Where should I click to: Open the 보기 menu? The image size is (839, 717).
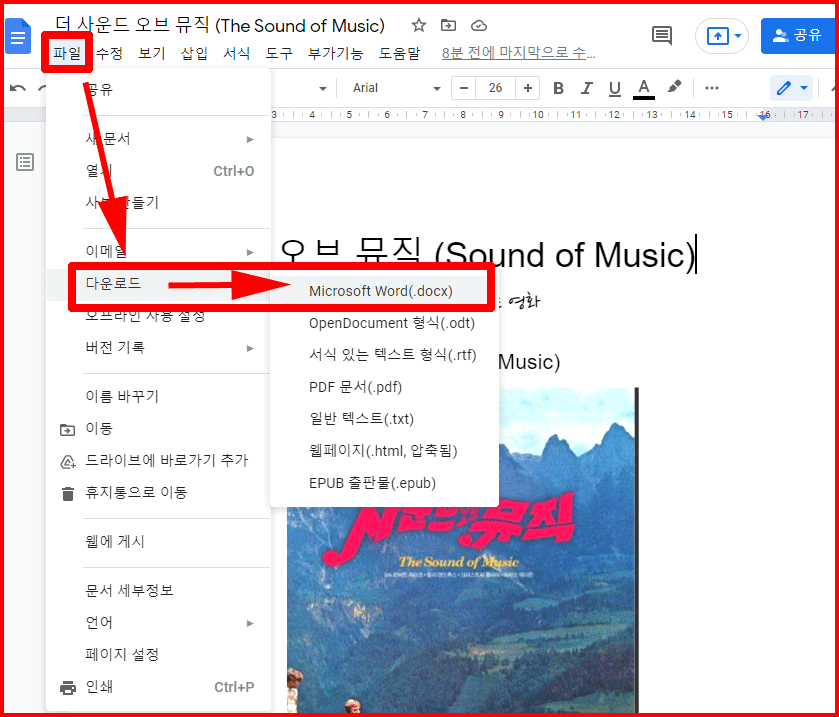(152, 53)
